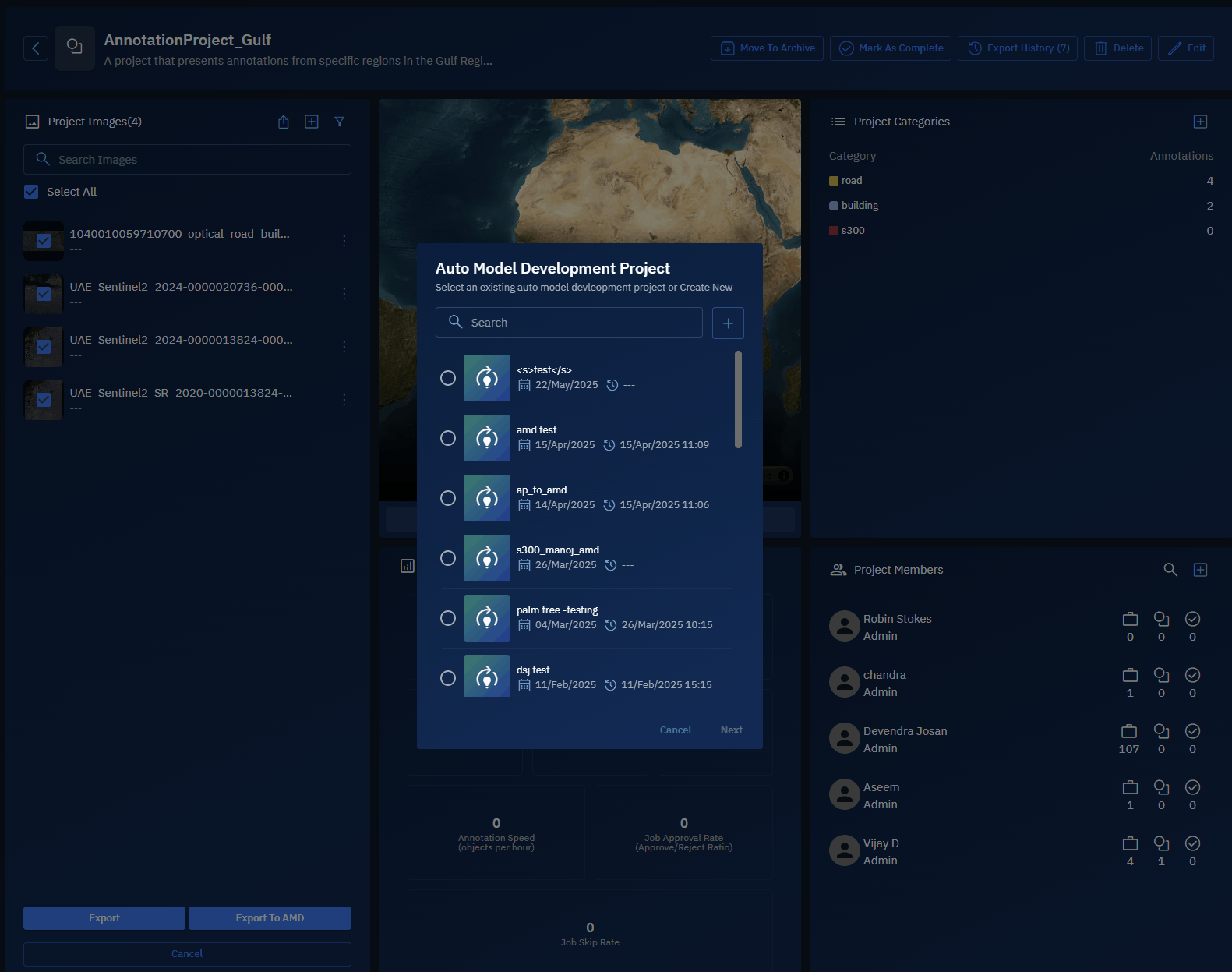Add a project member using plus icon
Image resolution: width=1232 pixels, height=972 pixels.
tap(1200, 570)
